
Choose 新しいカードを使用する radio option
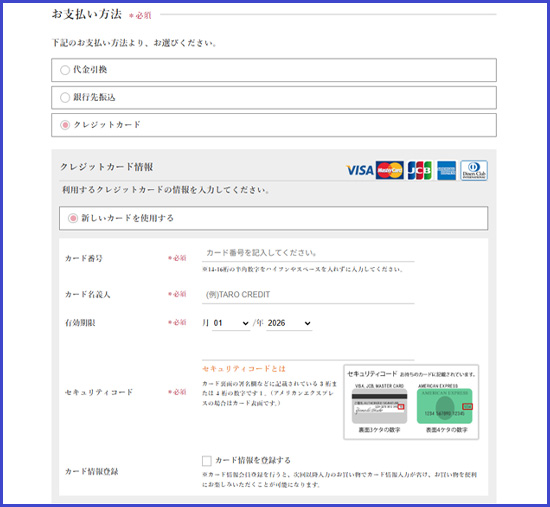click(x=73, y=218)
